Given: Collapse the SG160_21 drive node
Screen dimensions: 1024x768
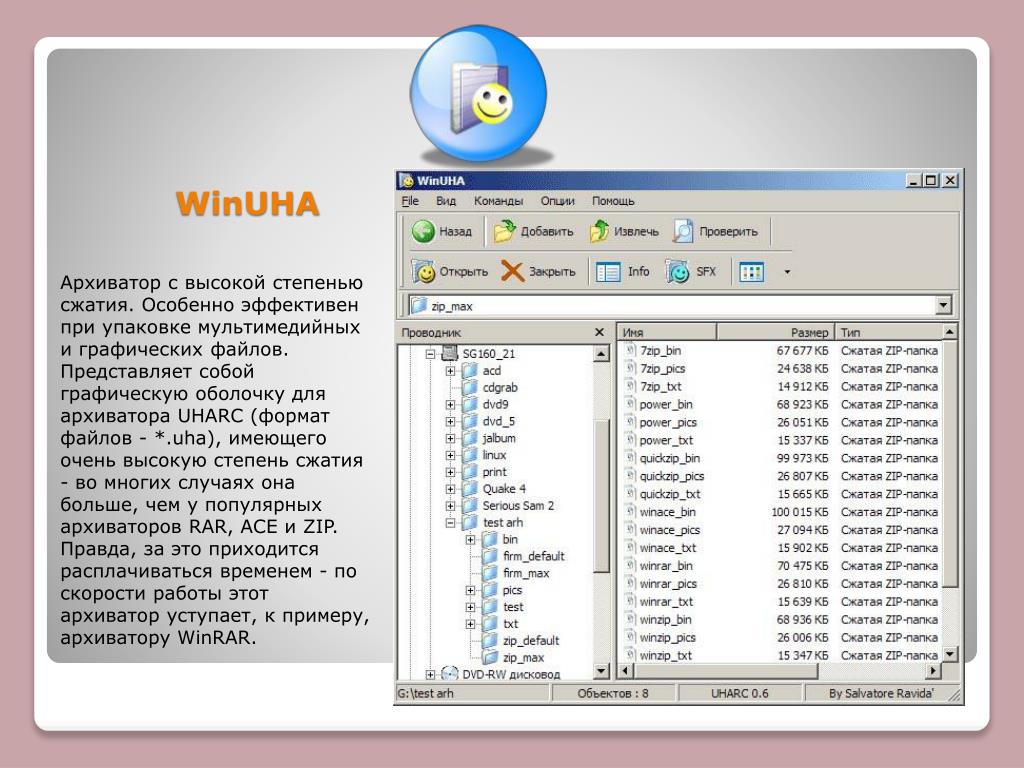Looking at the screenshot, I should [x=430, y=354].
